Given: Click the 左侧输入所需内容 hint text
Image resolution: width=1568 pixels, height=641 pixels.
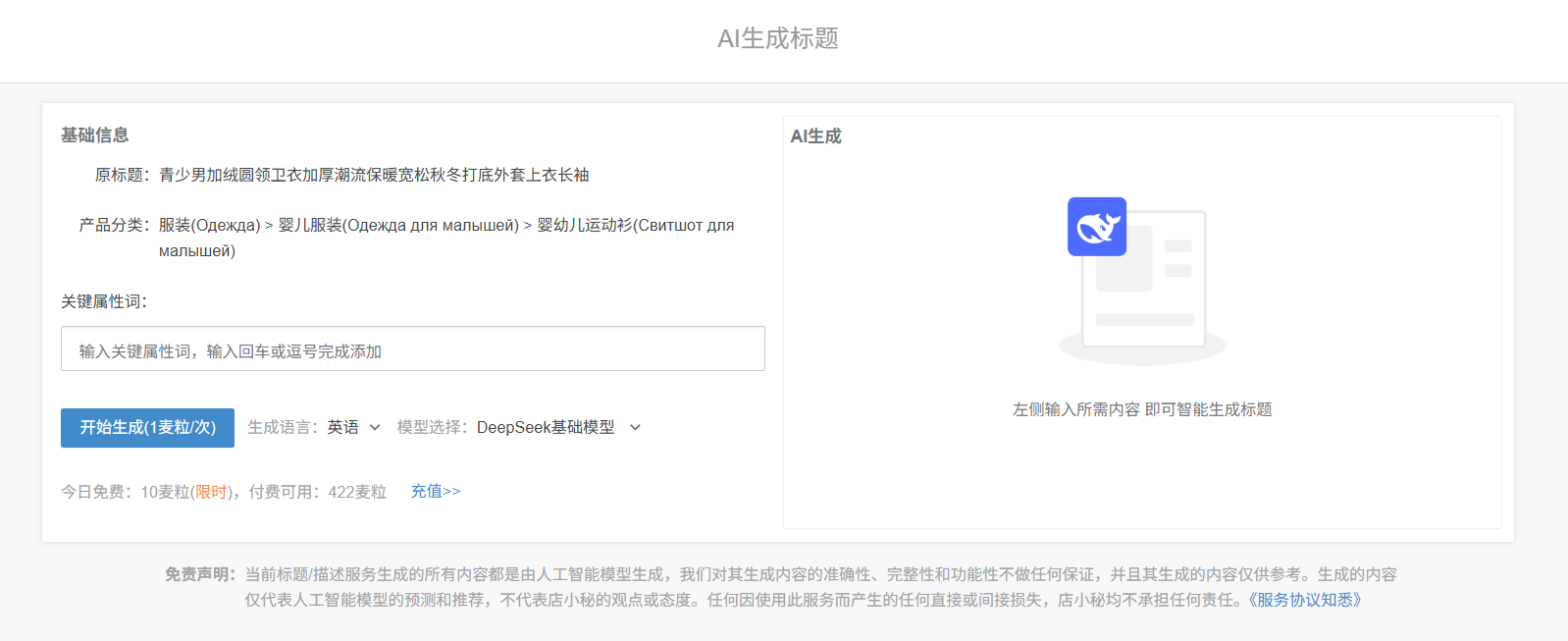Looking at the screenshot, I should 1141,409.
